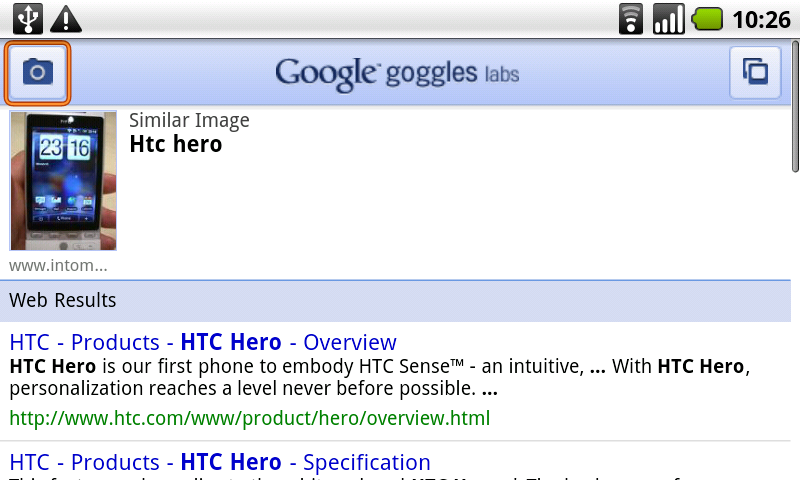Select the bold "Htc hero" result title
The width and height of the screenshot is (800, 480).
[x=176, y=144]
